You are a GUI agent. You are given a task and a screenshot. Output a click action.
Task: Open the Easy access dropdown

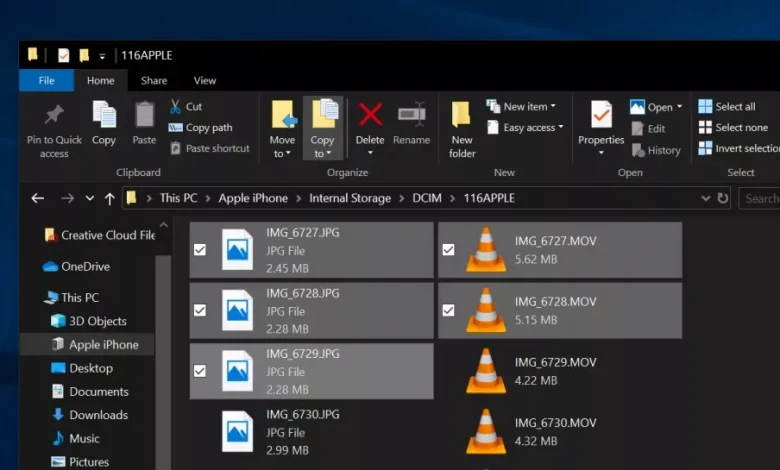point(525,128)
